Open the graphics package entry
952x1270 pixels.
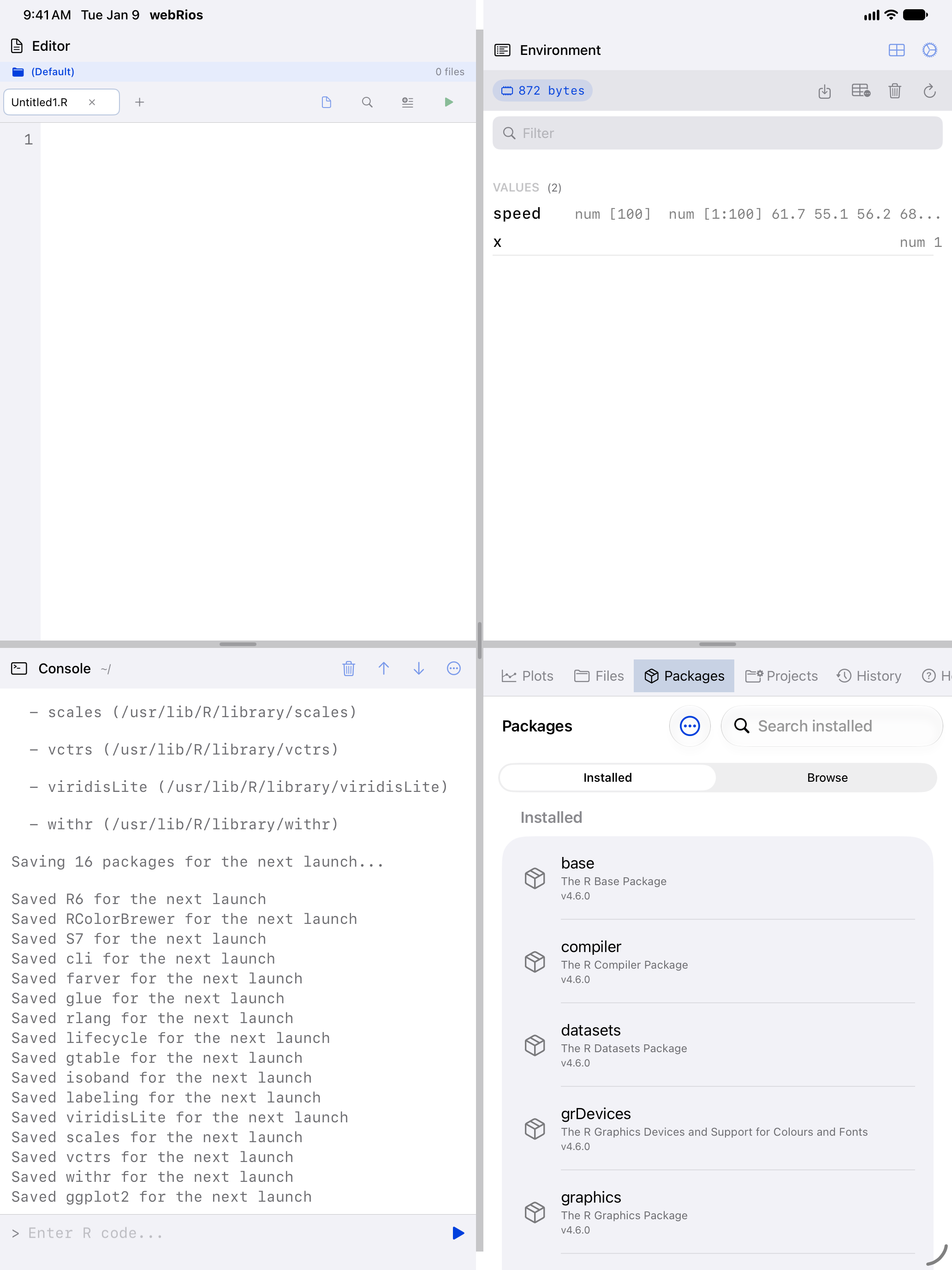pos(717,1213)
